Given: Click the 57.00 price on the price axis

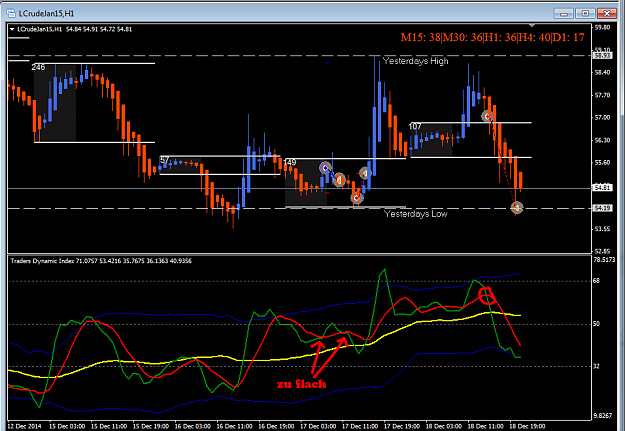Looking at the screenshot, I should point(602,118).
